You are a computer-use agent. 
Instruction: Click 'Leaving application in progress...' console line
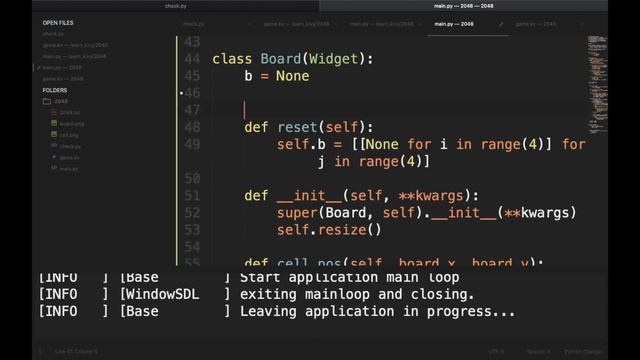[378, 311]
